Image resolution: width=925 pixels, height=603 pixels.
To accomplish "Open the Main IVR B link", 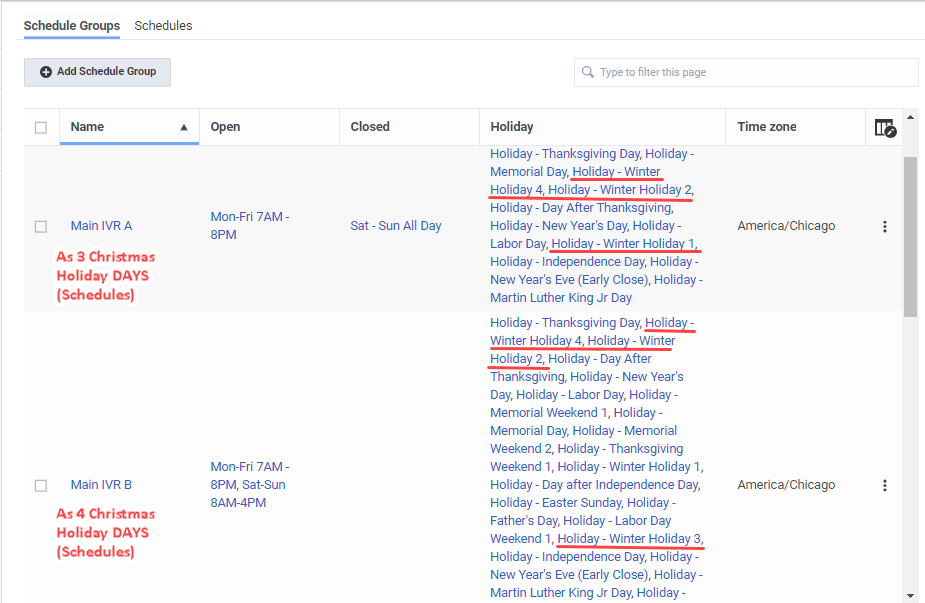I will (x=101, y=485).
